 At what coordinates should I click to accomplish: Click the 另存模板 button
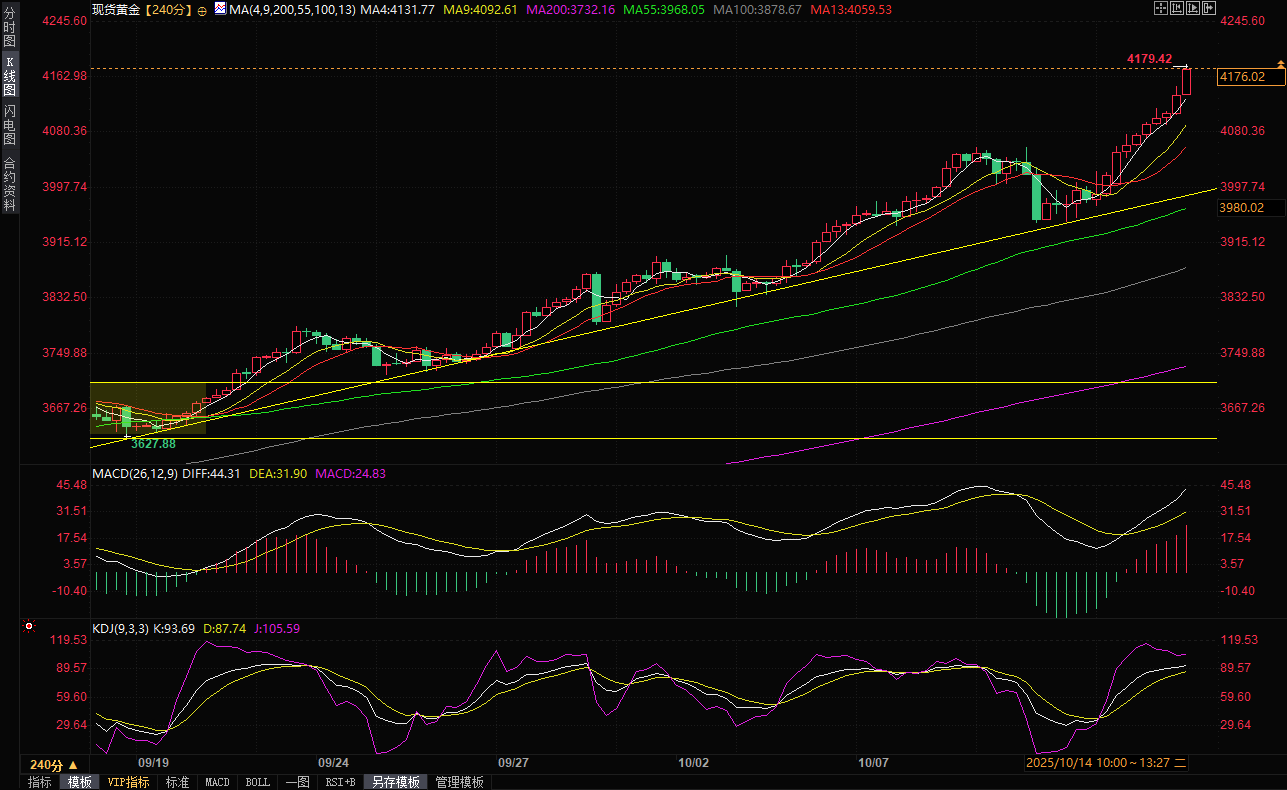(x=395, y=782)
